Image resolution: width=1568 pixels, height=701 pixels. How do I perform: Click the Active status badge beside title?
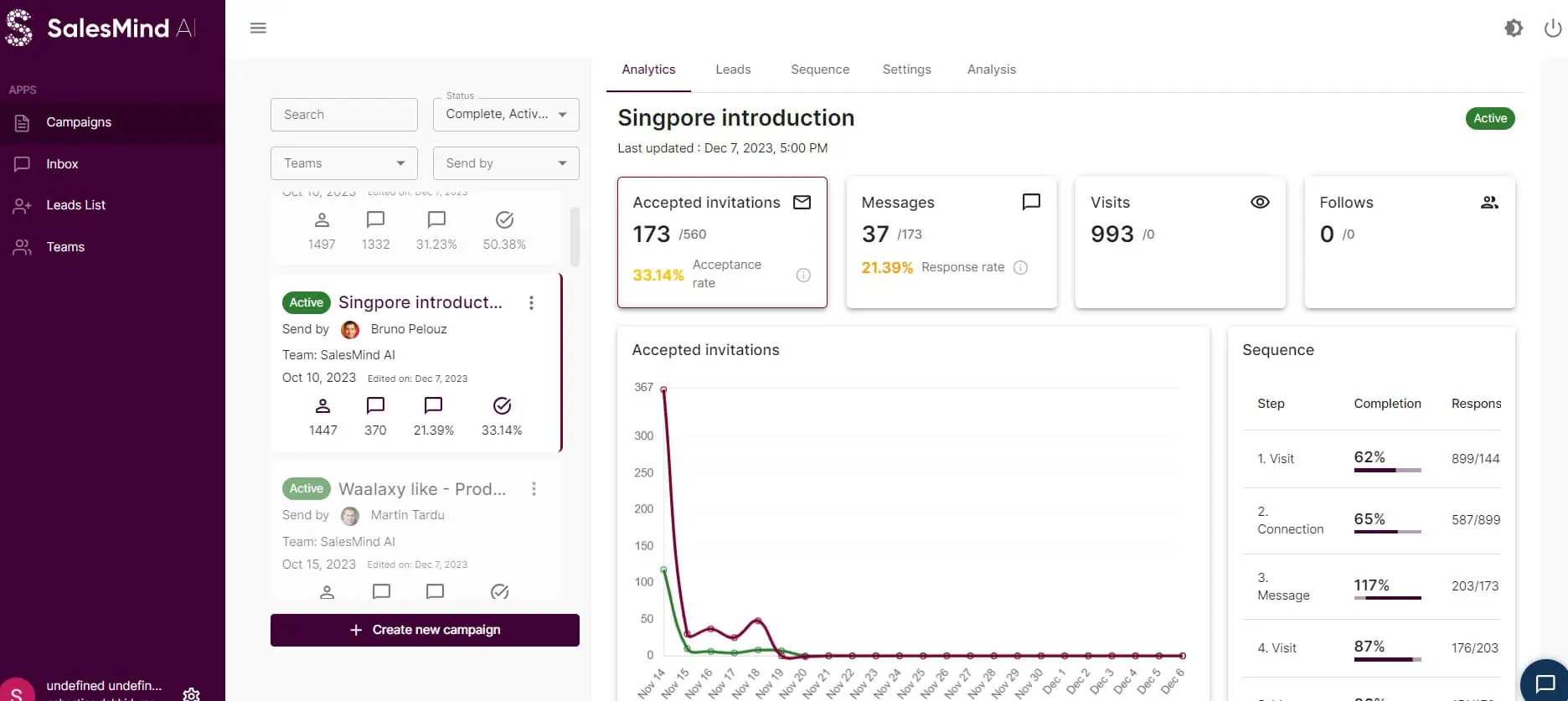[1490, 119]
